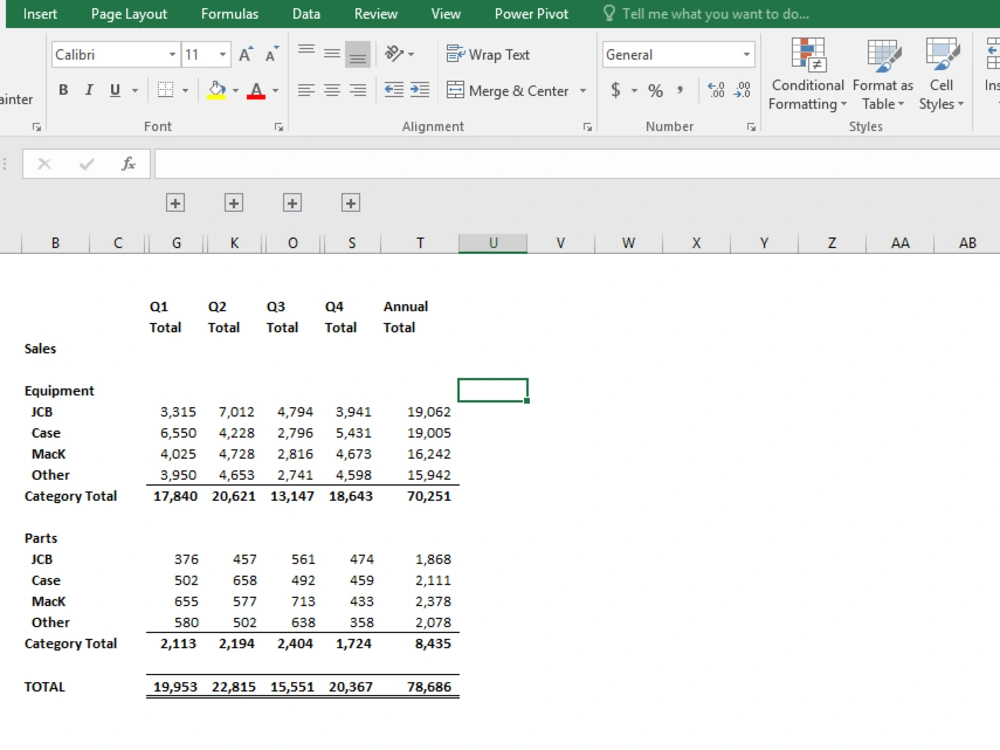Expand grouped columns before column O

pos(292,203)
